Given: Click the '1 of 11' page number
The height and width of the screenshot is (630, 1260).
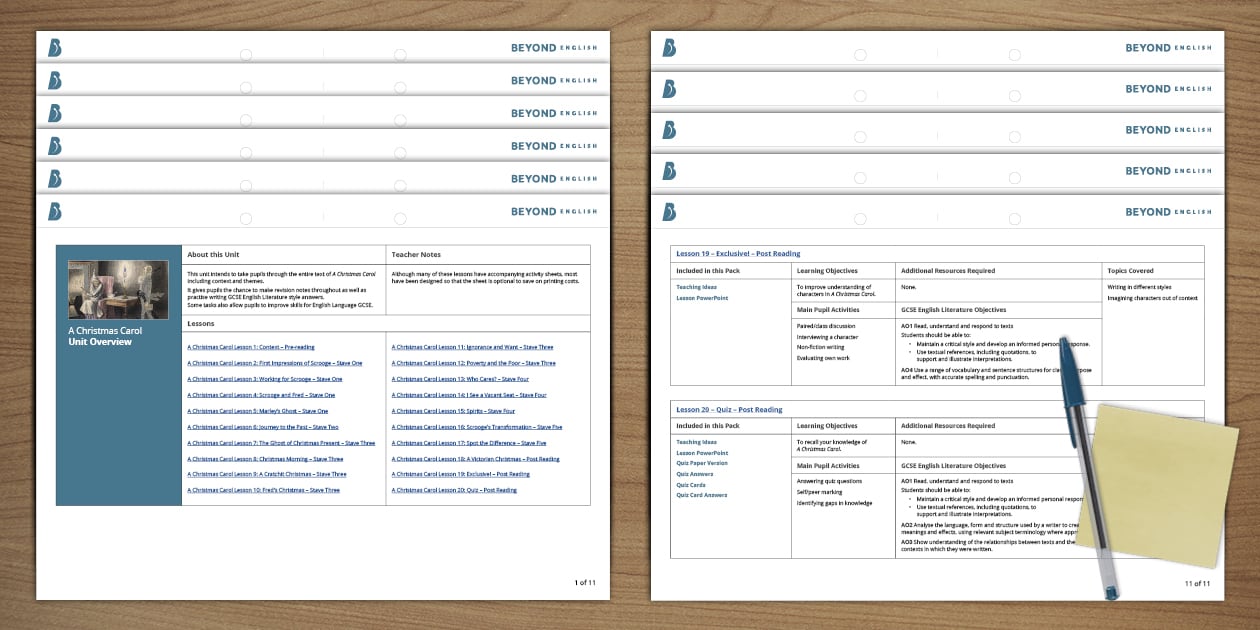Looking at the screenshot, I should pyautogui.click(x=585, y=582).
